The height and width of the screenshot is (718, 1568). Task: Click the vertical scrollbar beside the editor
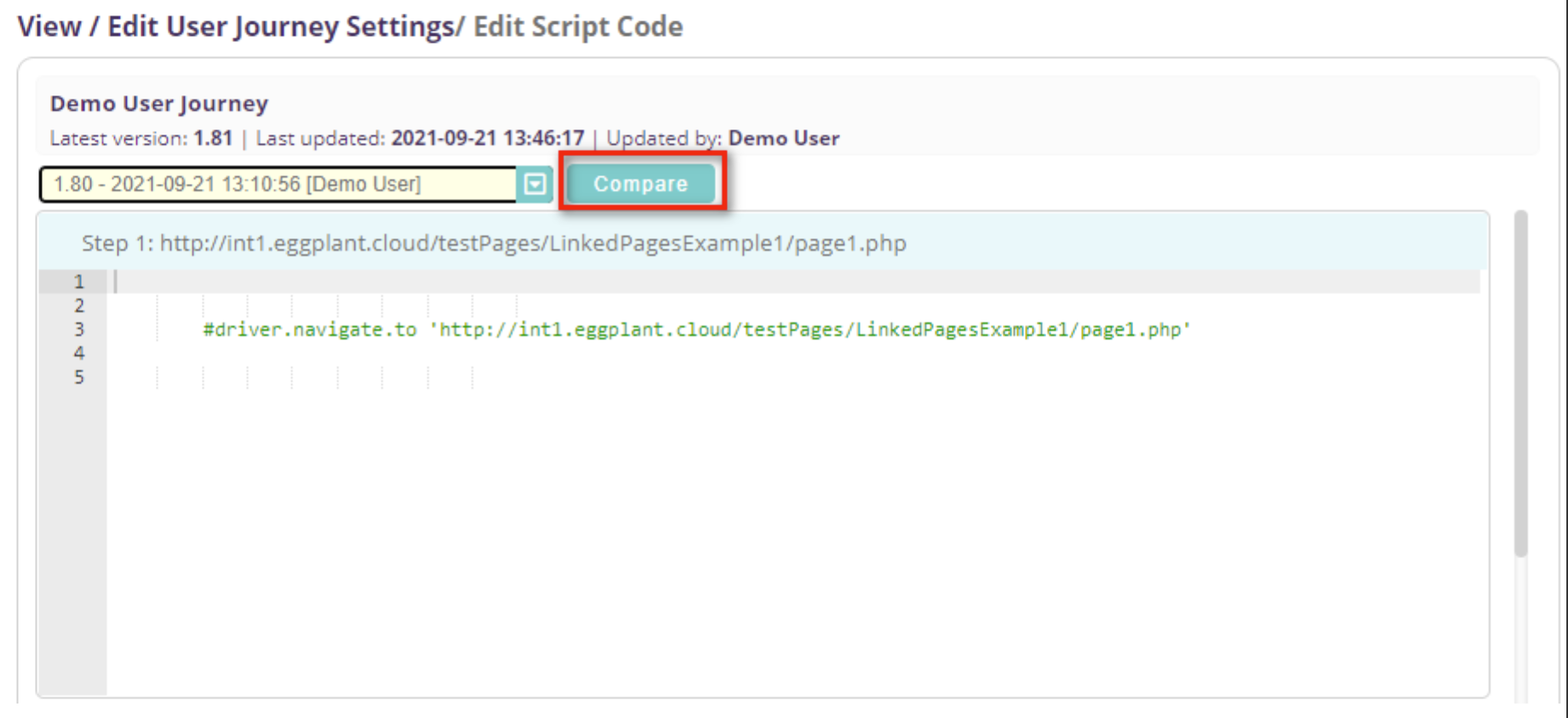(x=1520, y=383)
